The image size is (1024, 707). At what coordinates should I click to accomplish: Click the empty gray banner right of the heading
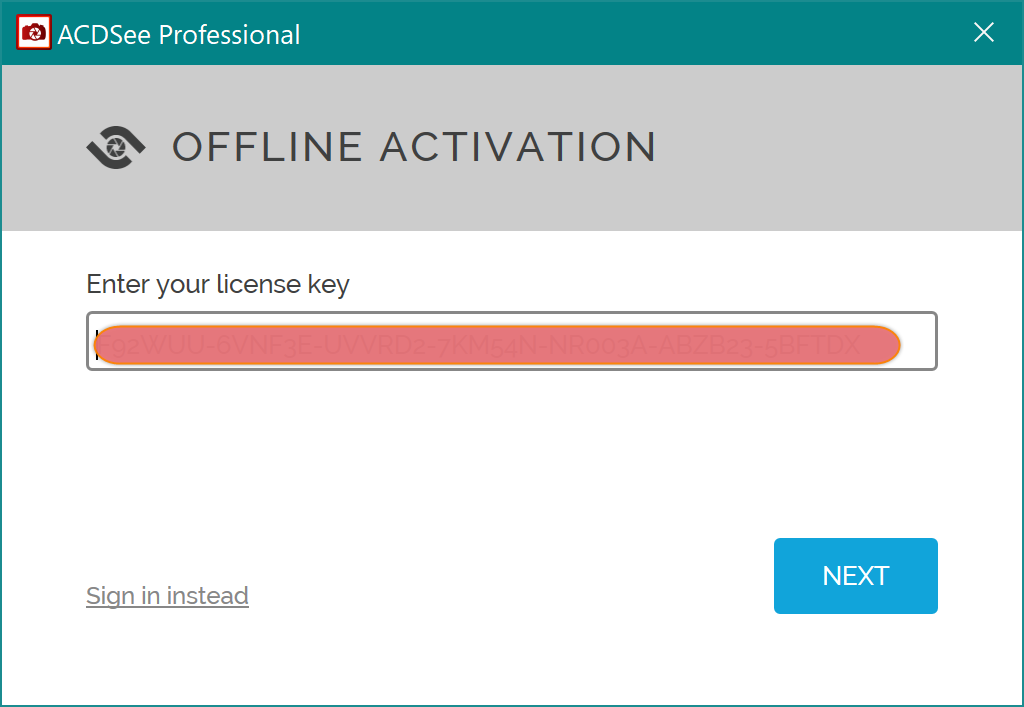click(830, 147)
